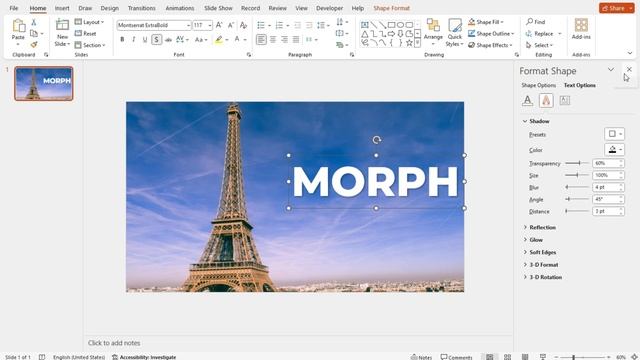This screenshot has width=640, height=360.
Task: Toggle Underline formatting
Action: tap(145, 40)
